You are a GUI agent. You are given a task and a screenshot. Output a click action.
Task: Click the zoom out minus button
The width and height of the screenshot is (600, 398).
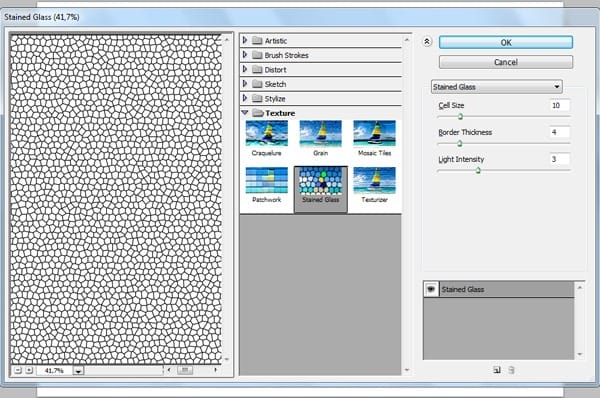[x=18, y=370]
